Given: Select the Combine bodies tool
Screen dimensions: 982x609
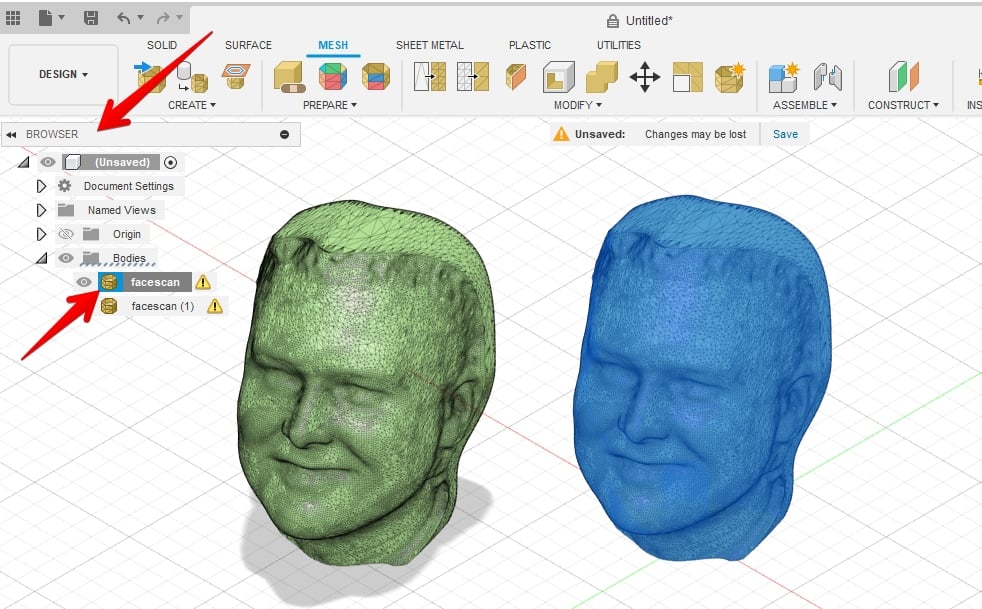Looking at the screenshot, I should point(602,77).
